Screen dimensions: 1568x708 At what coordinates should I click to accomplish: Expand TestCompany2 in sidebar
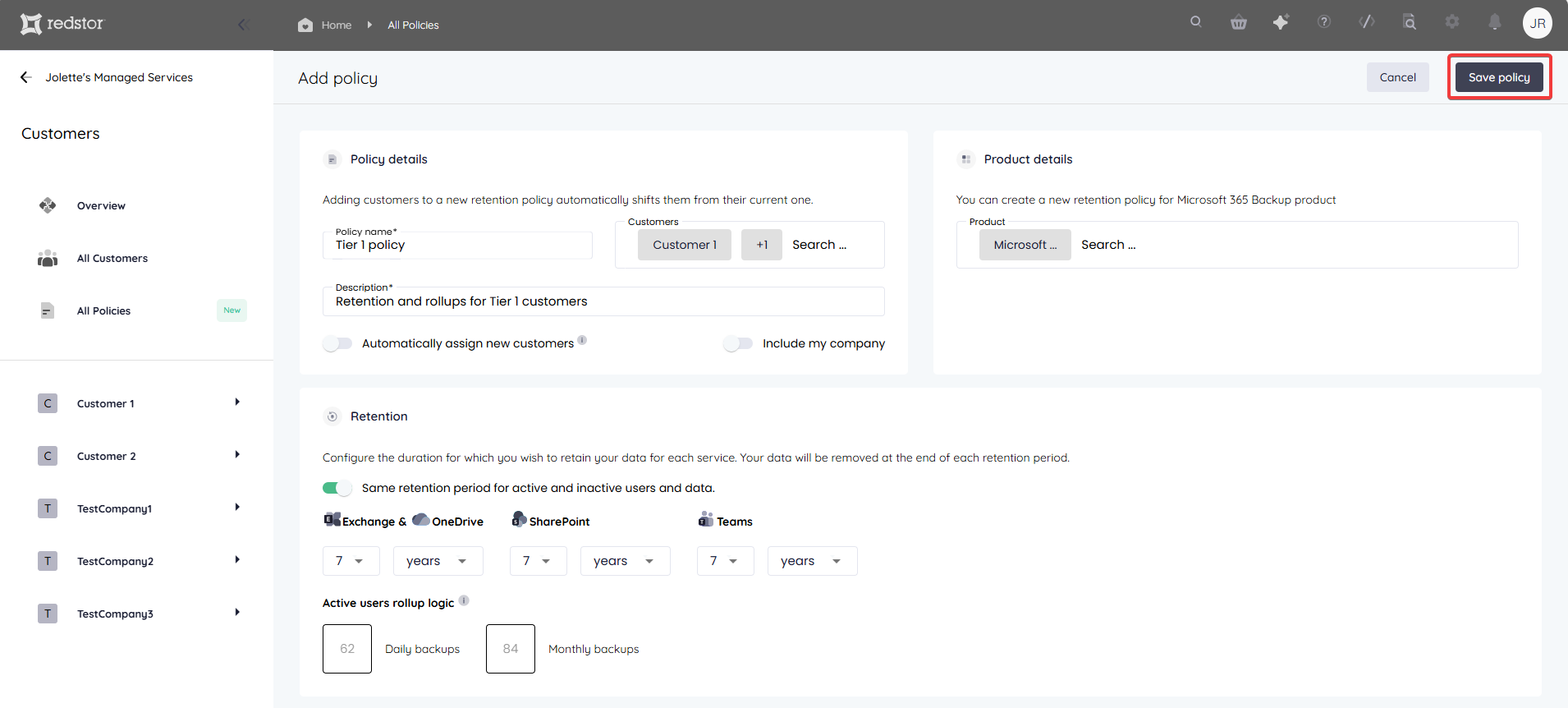click(237, 560)
